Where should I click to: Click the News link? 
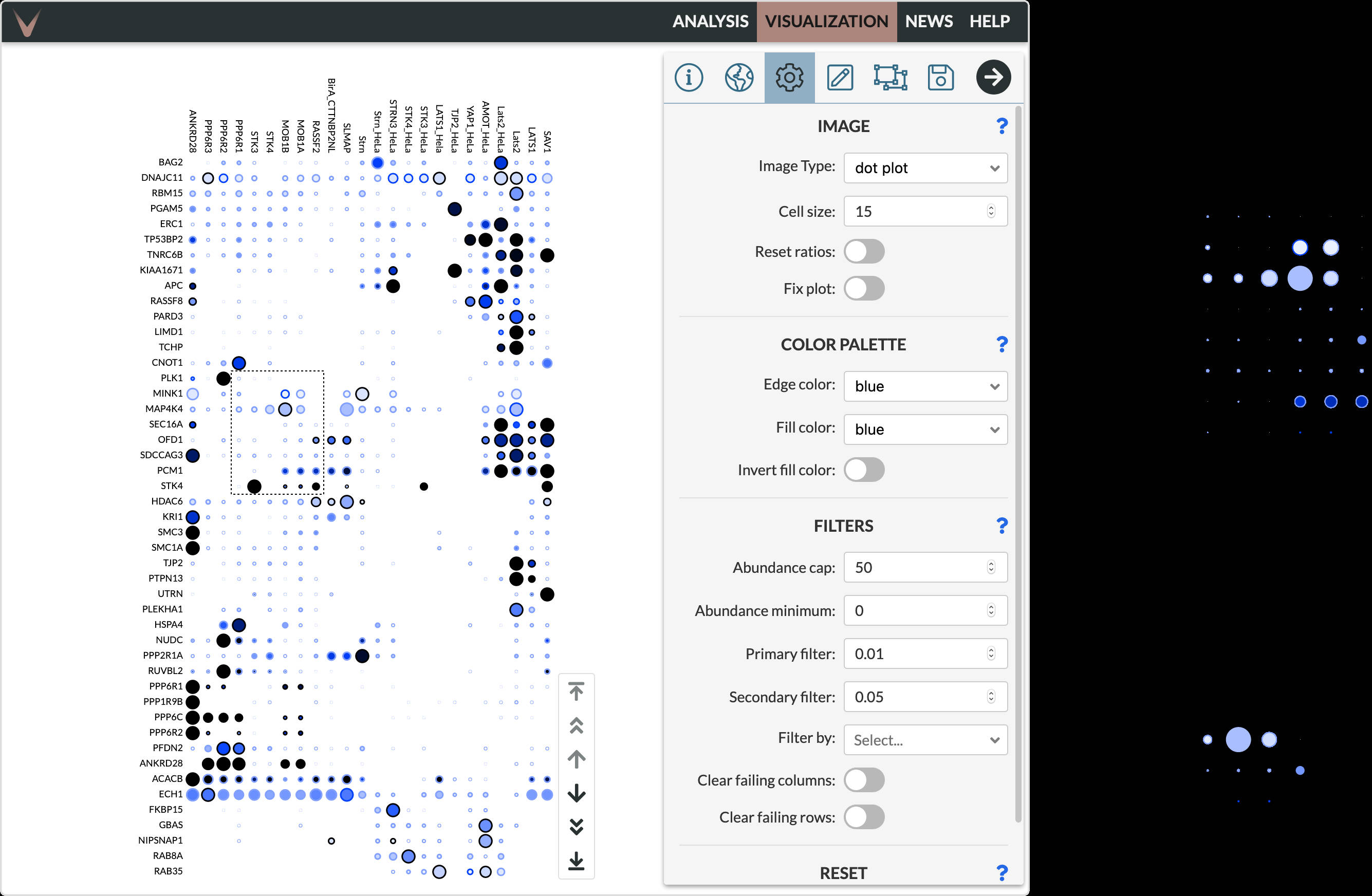tap(928, 21)
